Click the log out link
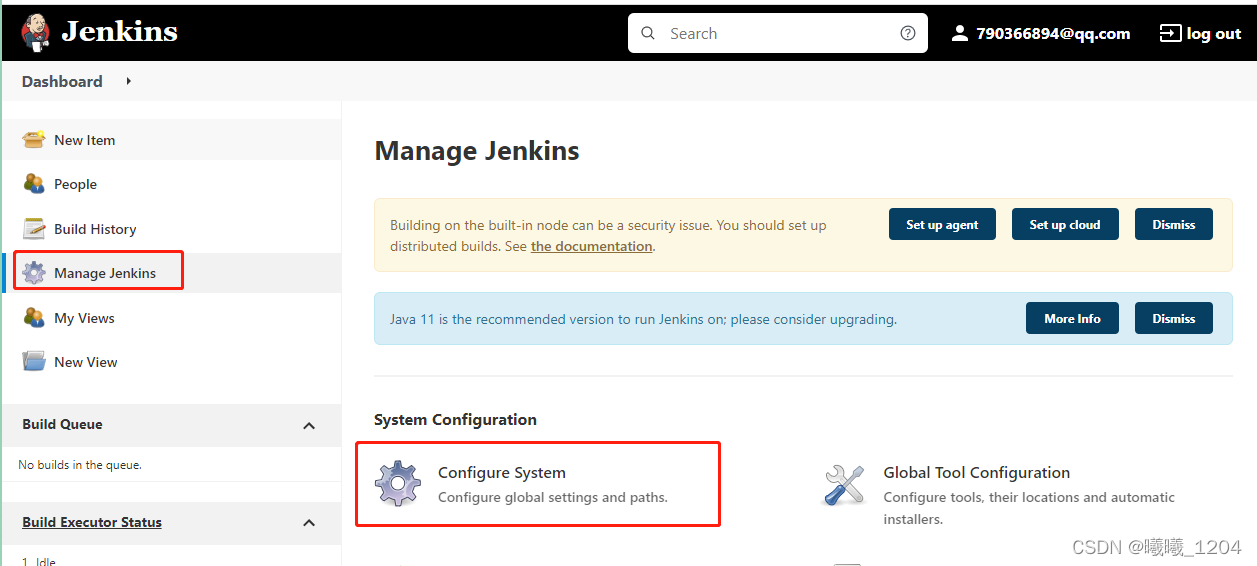This screenshot has width=1257, height=566. pyautogui.click(x=1214, y=34)
